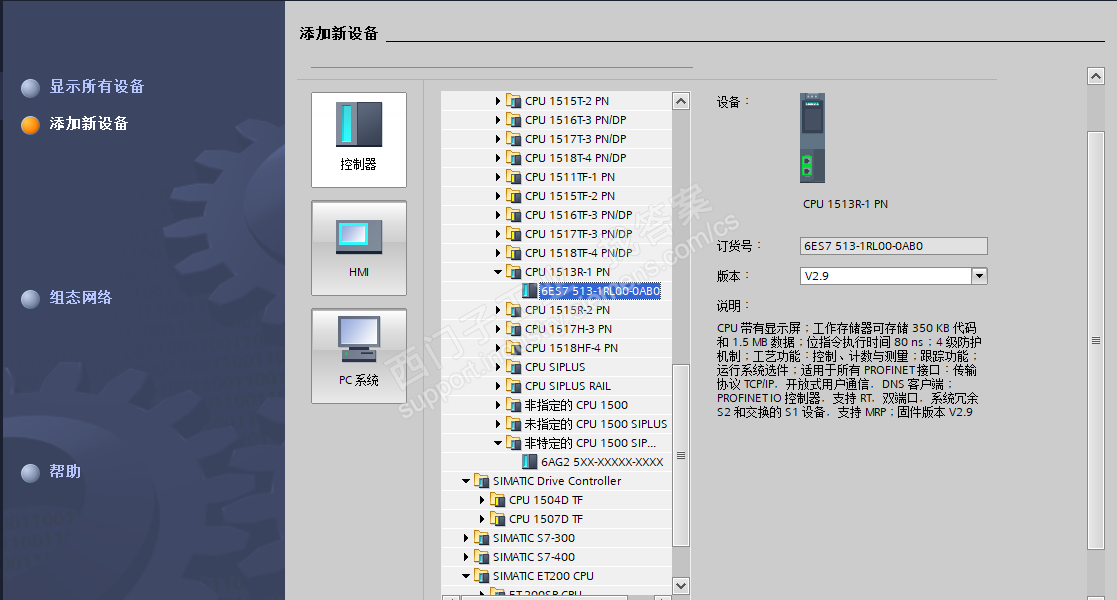Viewport: 1117px width, 600px height.
Task: Click the CPU 1517H-3 PN label
Action: click(x=568, y=329)
